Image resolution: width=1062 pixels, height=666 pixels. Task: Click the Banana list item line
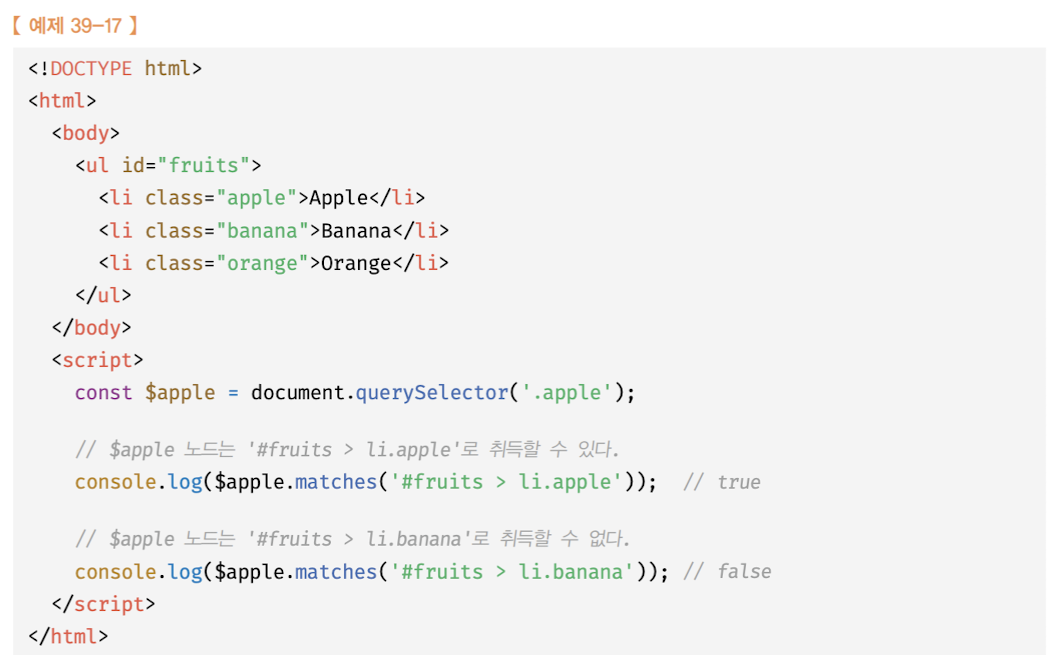point(274,230)
